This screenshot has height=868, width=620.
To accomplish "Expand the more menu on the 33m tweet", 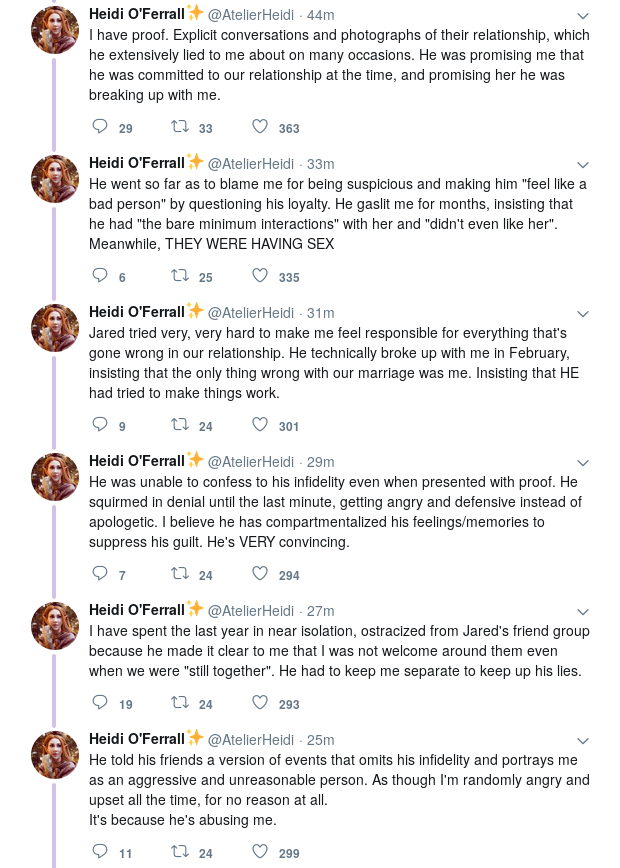I will [582, 165].
